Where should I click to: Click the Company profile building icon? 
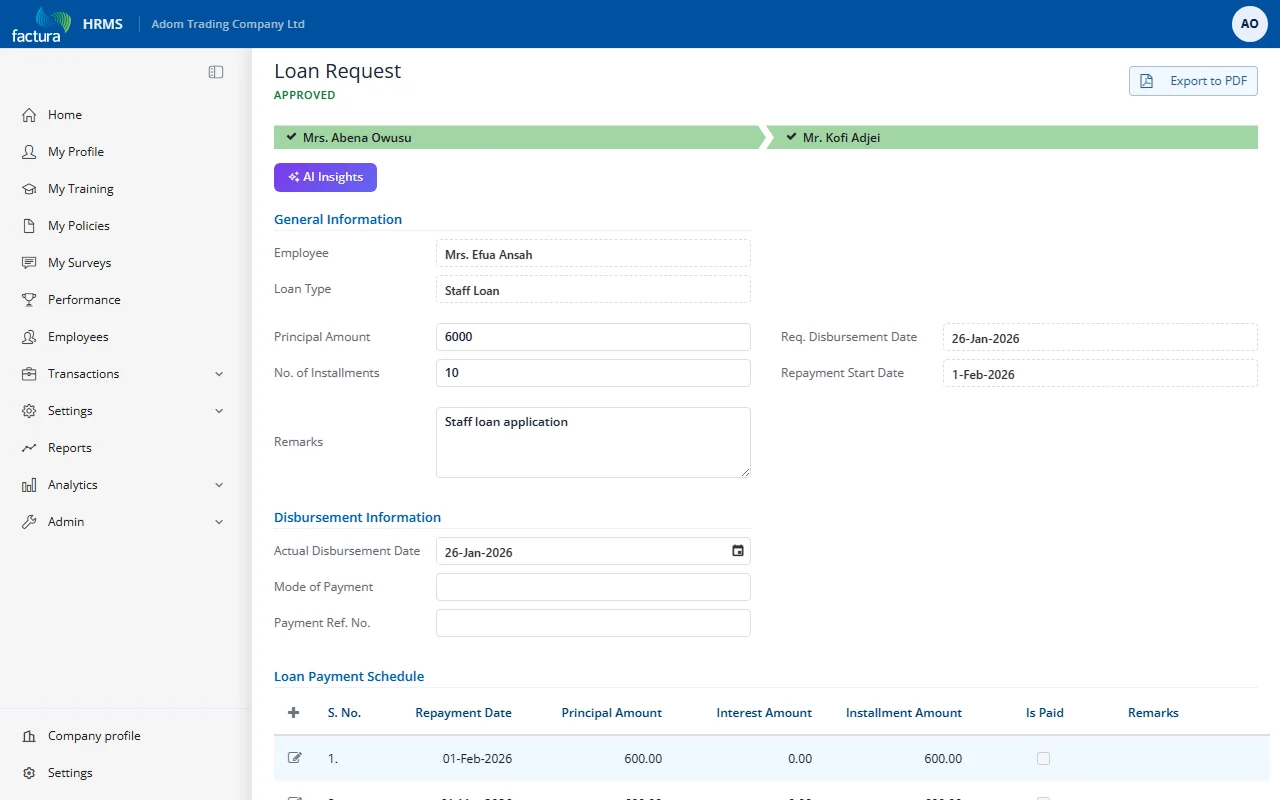29,736
